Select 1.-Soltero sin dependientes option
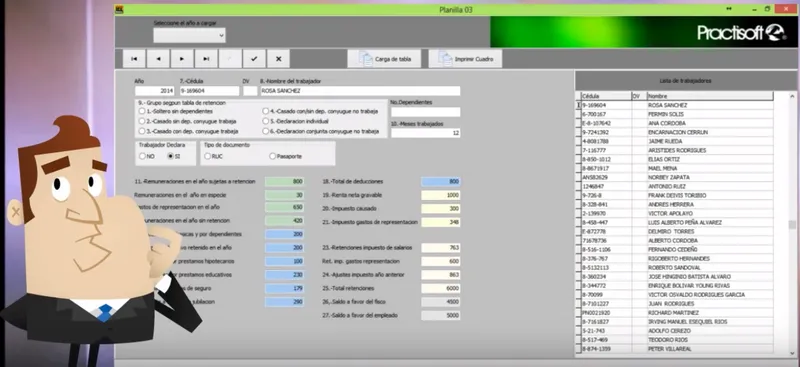 point(176,111)
